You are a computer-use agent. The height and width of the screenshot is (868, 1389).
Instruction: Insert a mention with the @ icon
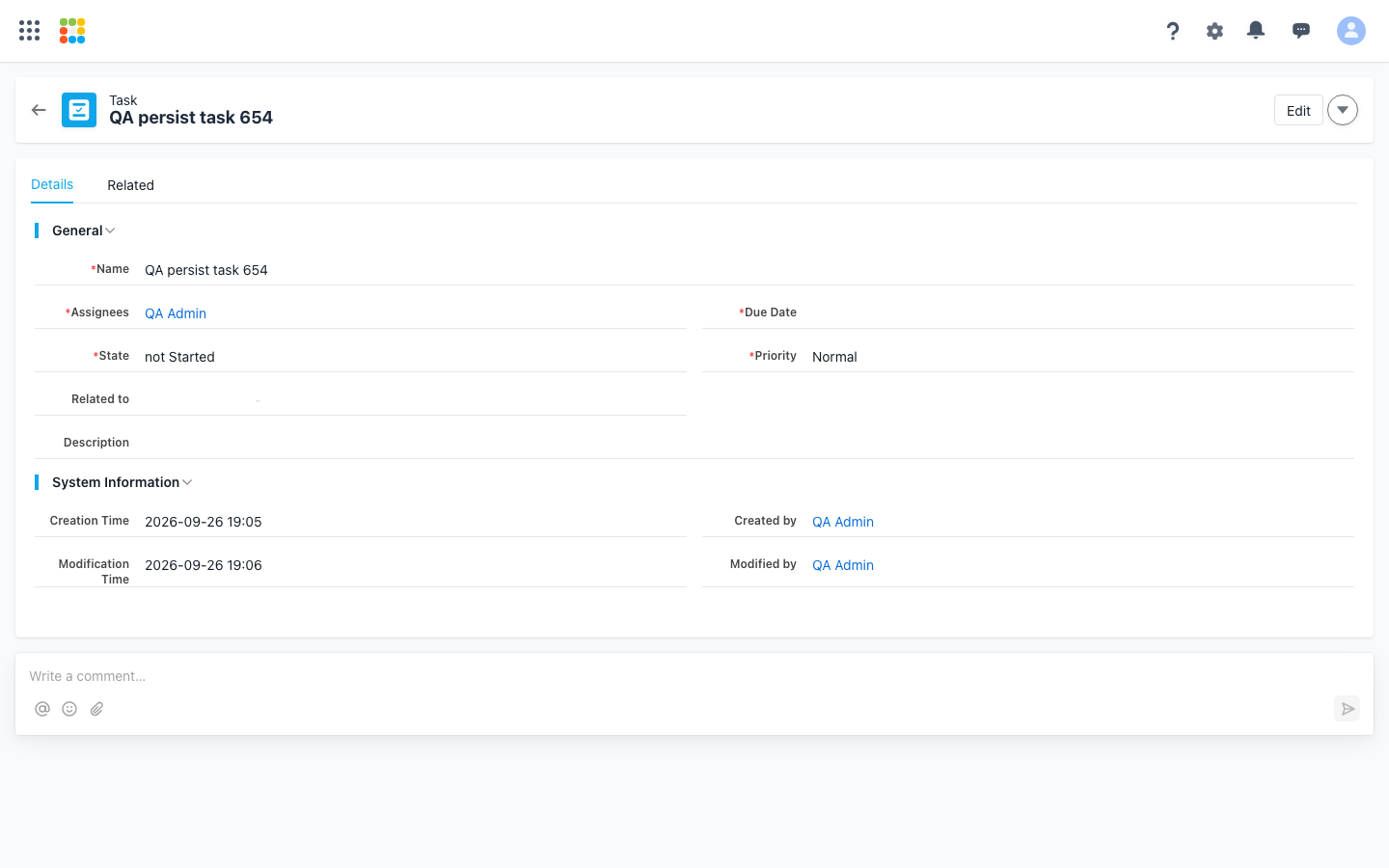(x=42, y=709)
